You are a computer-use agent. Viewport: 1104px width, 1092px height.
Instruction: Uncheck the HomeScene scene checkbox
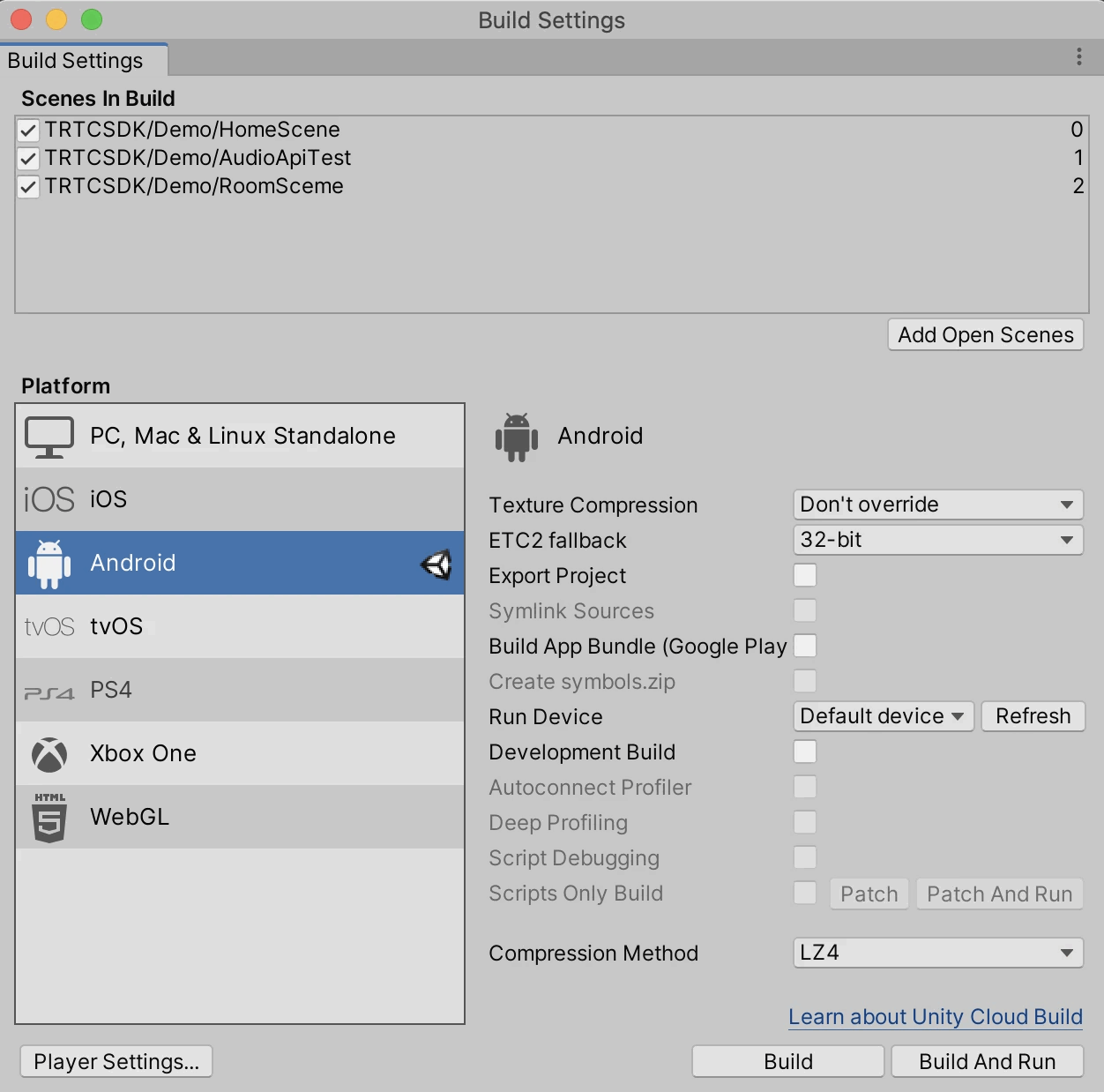pos(28,131)
